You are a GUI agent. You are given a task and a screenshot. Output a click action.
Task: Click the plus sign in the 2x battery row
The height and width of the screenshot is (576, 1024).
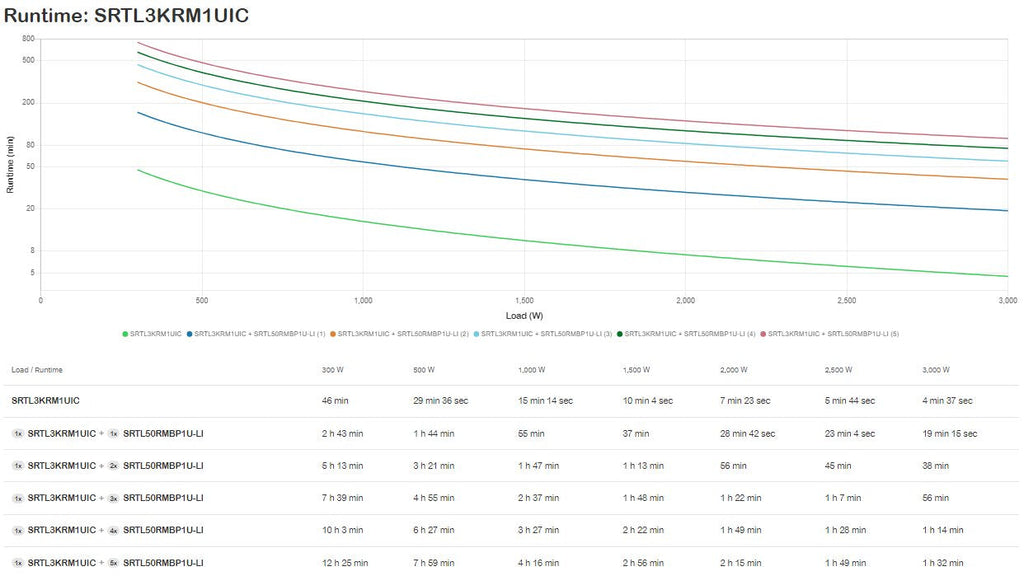point(101,465)
